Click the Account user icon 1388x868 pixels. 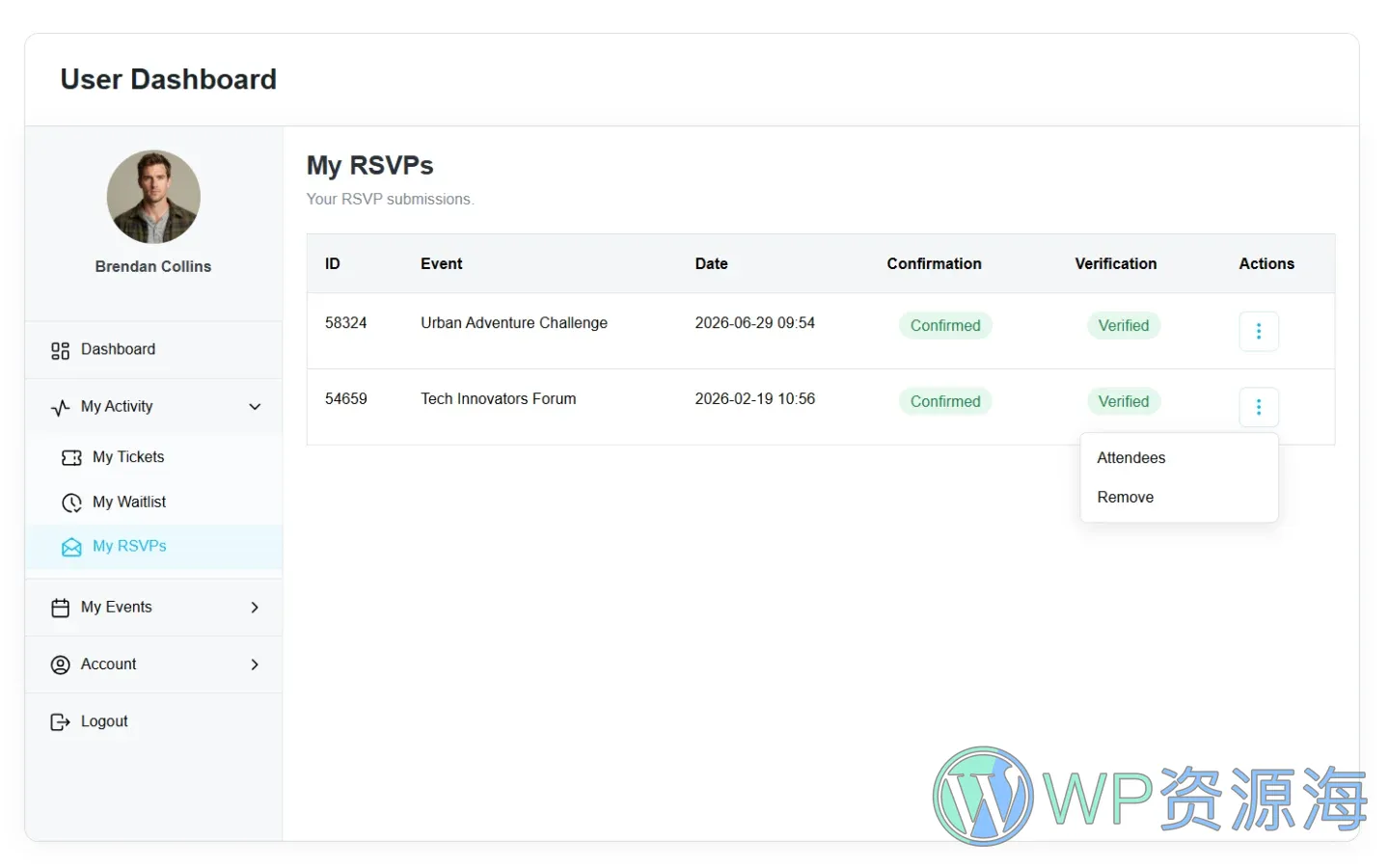click(60, 665)
